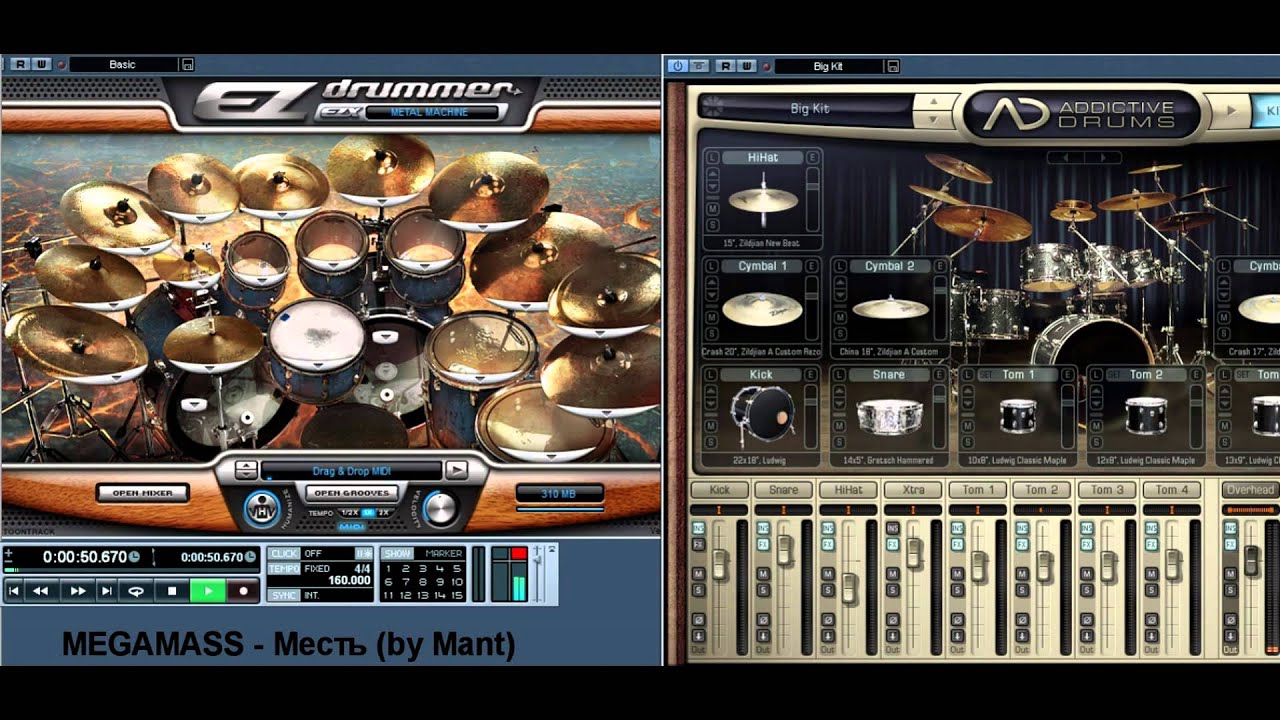
Task: Page kit view left with top arrow
Action: pos(1065,157)
